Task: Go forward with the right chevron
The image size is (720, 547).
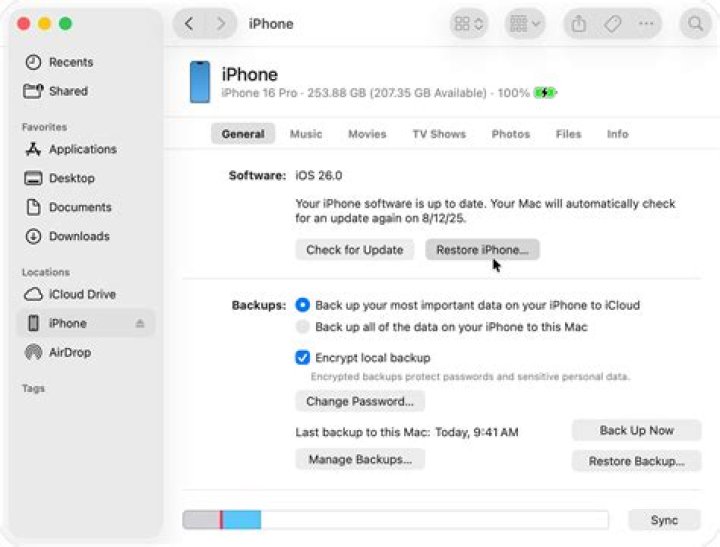Action: (221, 23)
